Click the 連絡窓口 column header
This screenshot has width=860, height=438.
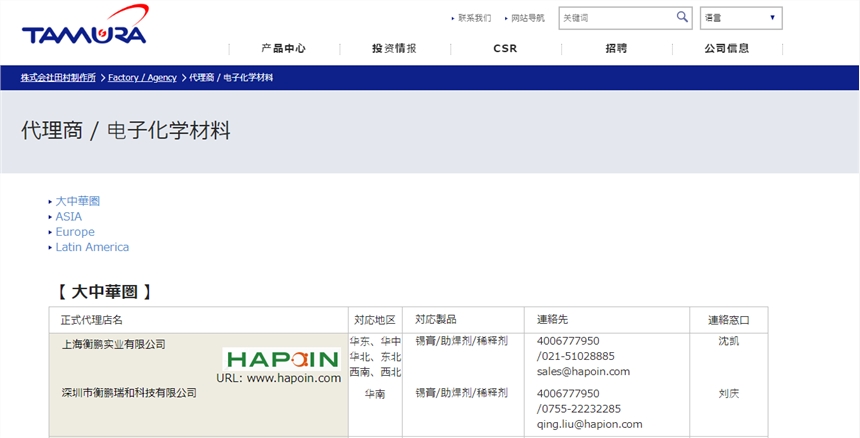click(x=728, y=320)
